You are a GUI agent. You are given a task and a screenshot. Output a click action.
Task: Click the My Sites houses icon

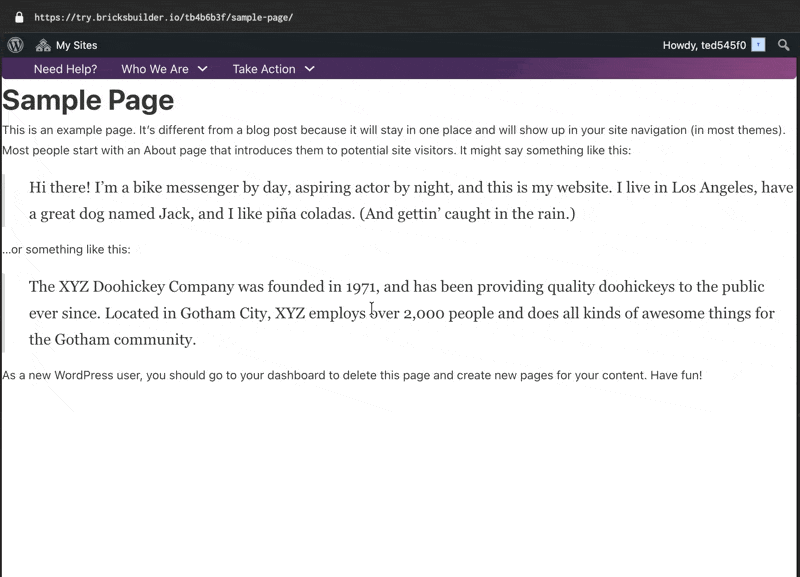tap(43, 45)
